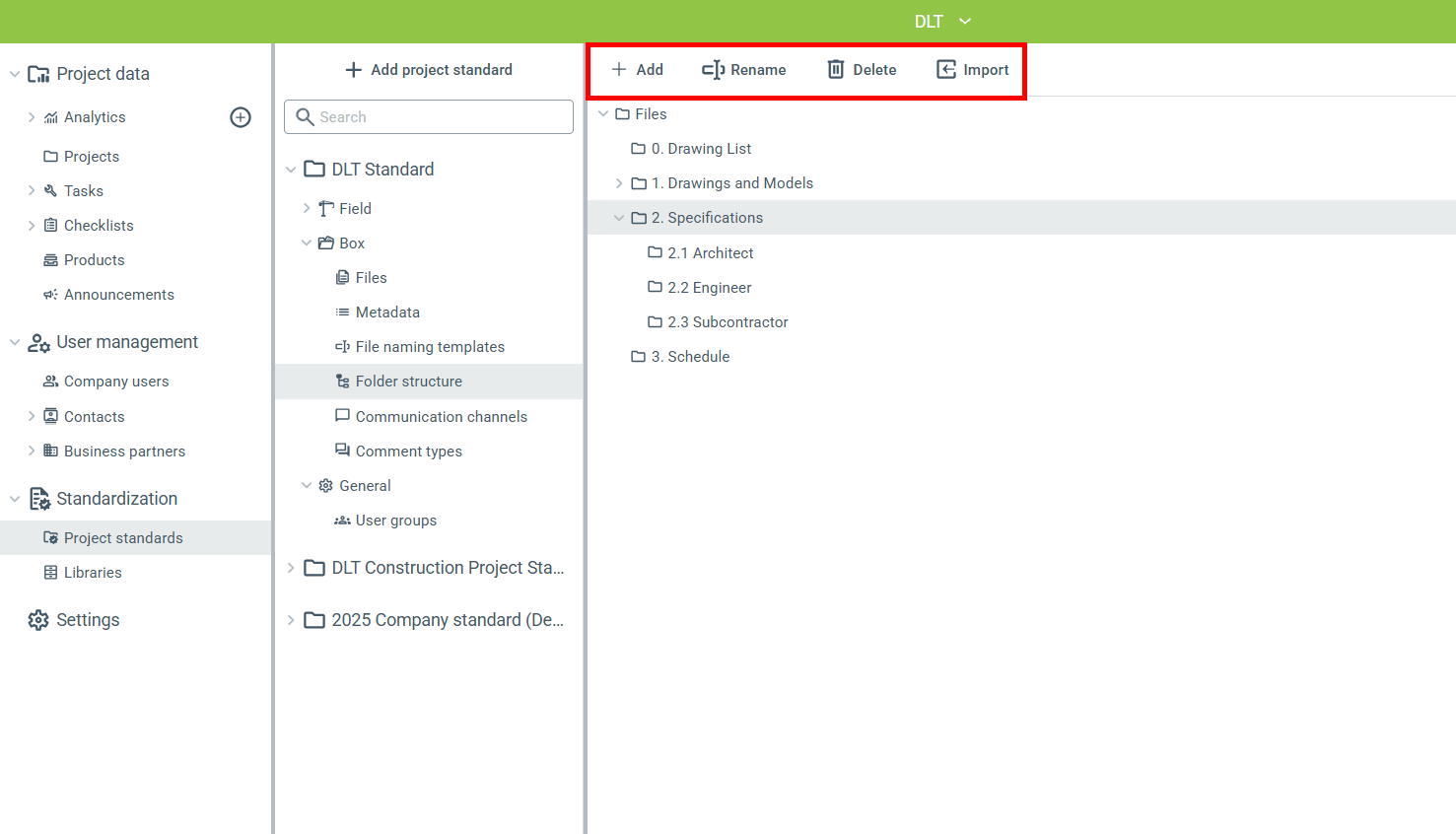The image size is (1456, 834).
Task: Click the Delete trash icon in toolbar
Action: (835, 69)
